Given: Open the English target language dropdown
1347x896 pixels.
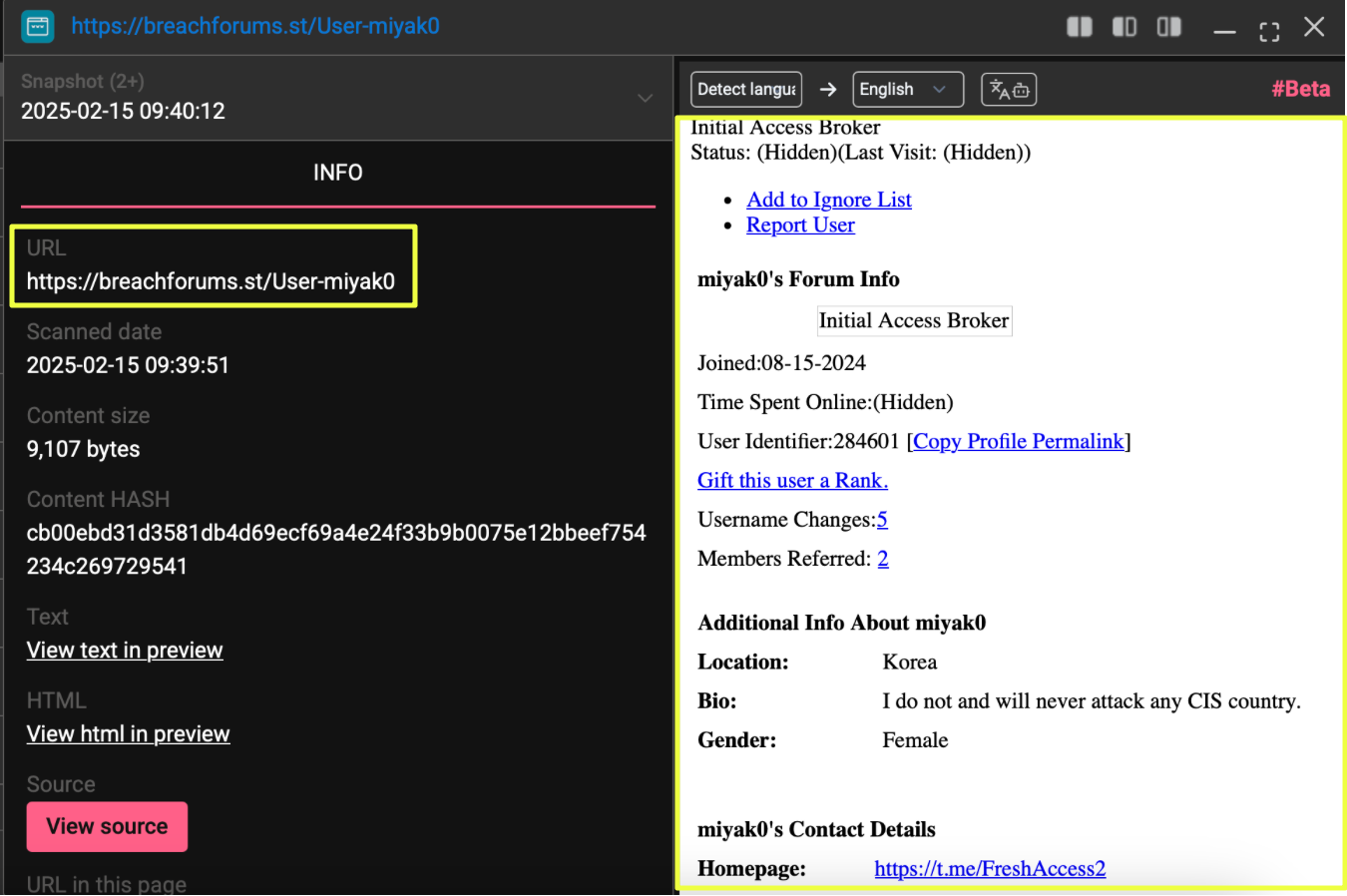Looking at the screenshot, I should tap(907, 90).
